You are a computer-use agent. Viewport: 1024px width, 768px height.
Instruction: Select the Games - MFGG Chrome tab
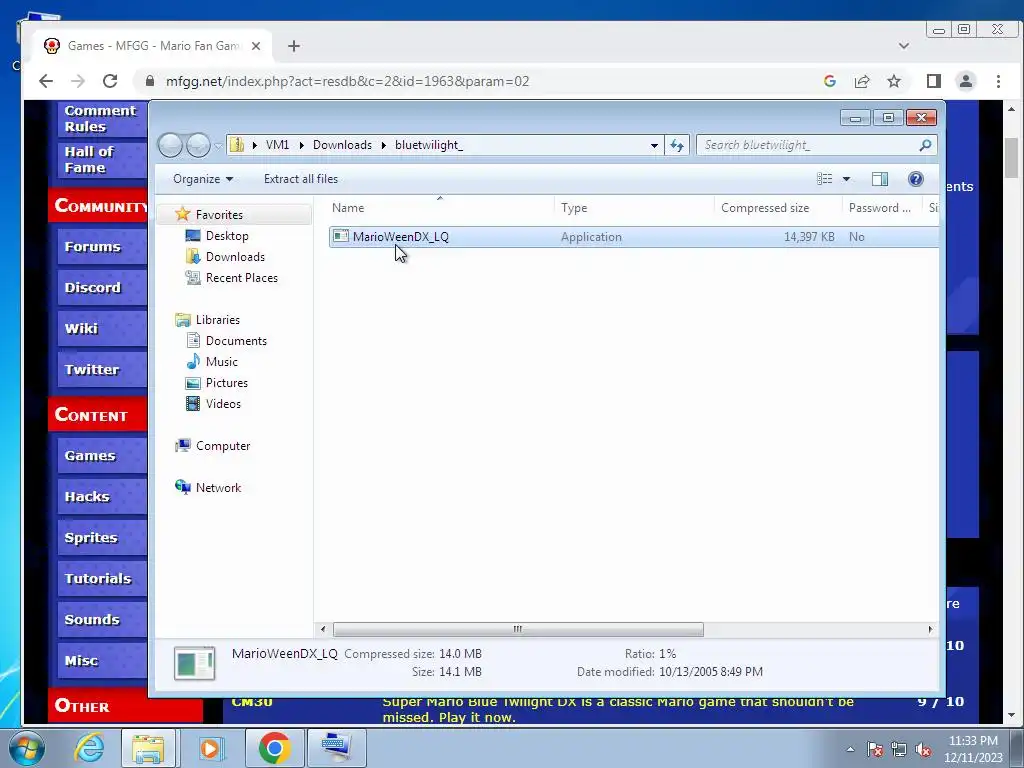pyautogui.click(x=152, y=46)
